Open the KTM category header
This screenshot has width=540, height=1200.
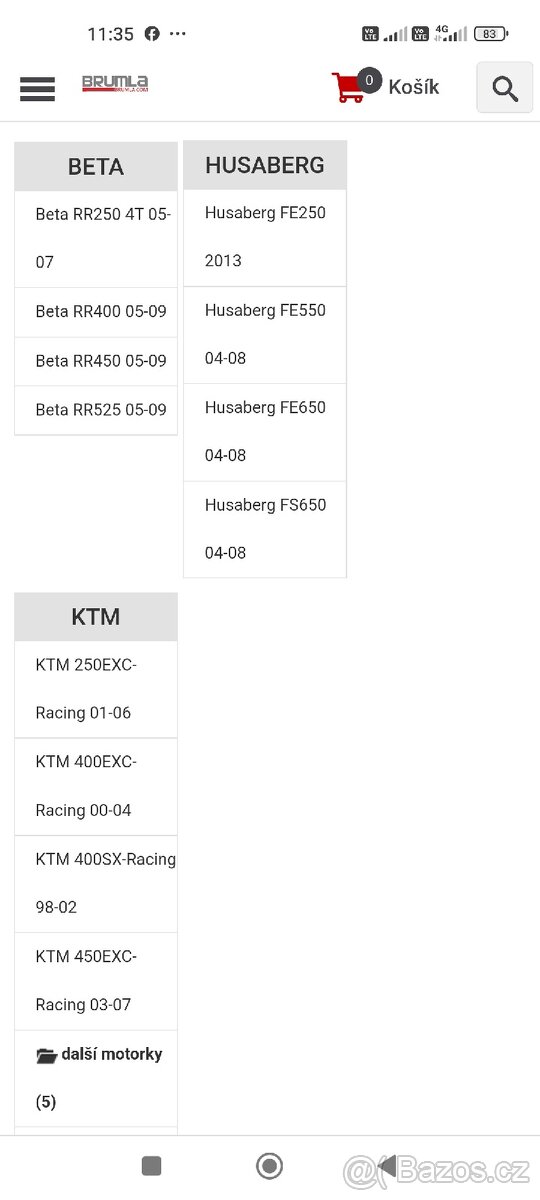pyautogui.click(x=96, y=617)
